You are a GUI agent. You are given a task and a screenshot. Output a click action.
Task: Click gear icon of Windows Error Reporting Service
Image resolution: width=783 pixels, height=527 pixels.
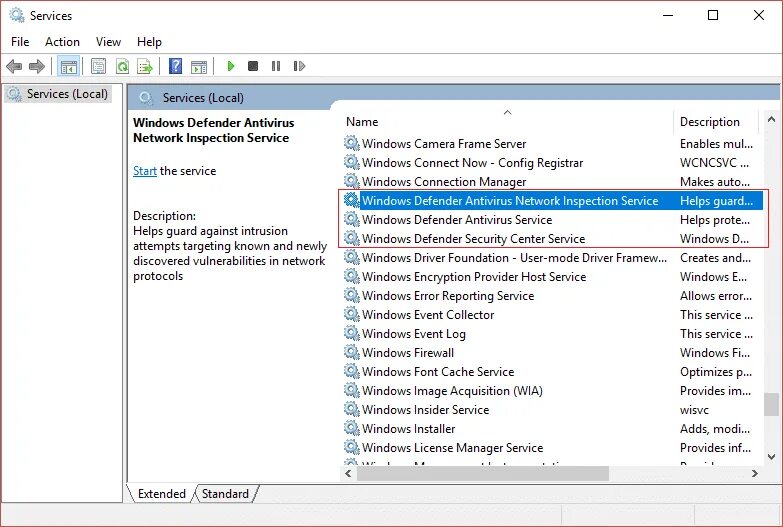(352, 295)
